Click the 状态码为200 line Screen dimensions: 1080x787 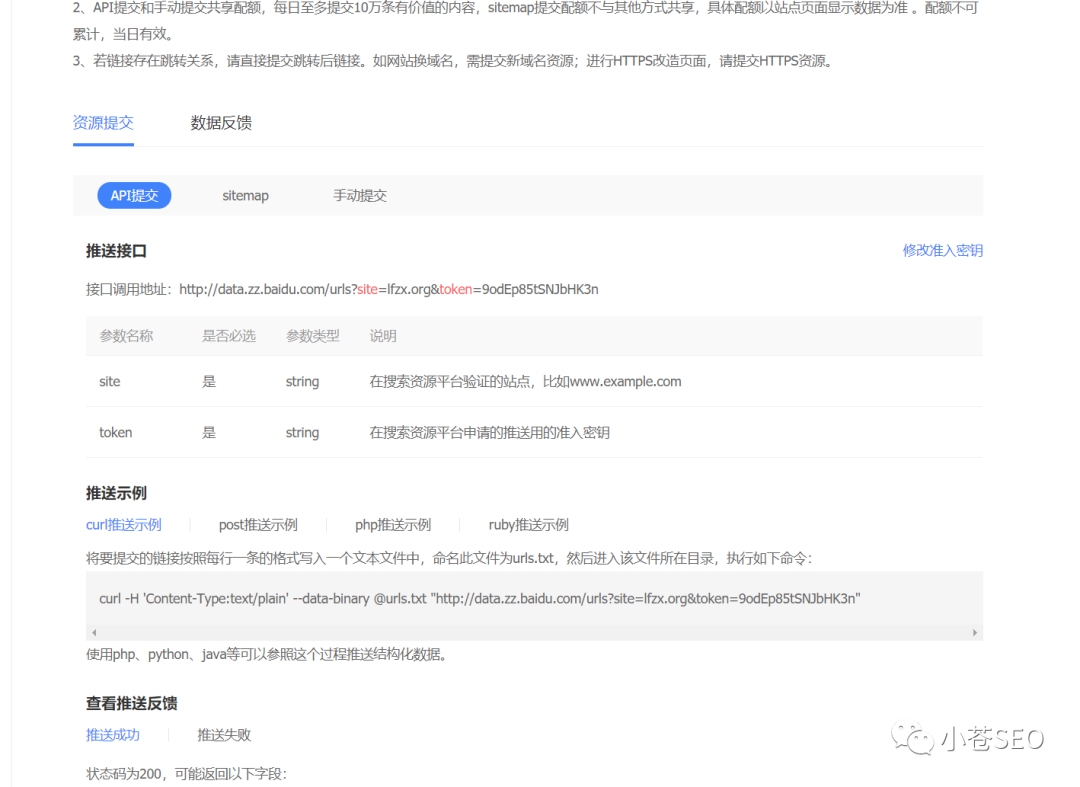click(x=187, y=774)
